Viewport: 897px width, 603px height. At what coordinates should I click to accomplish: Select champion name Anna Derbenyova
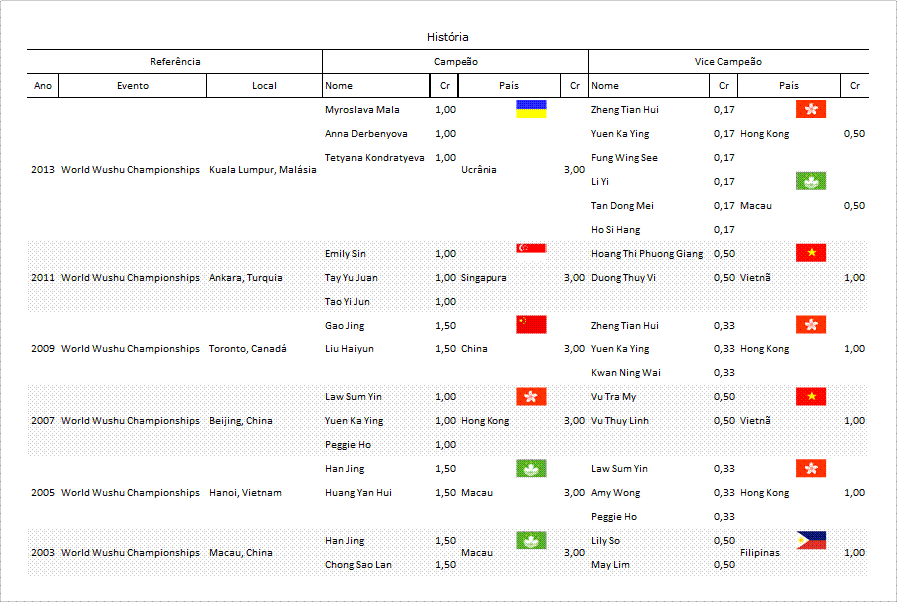click(366, 134)
